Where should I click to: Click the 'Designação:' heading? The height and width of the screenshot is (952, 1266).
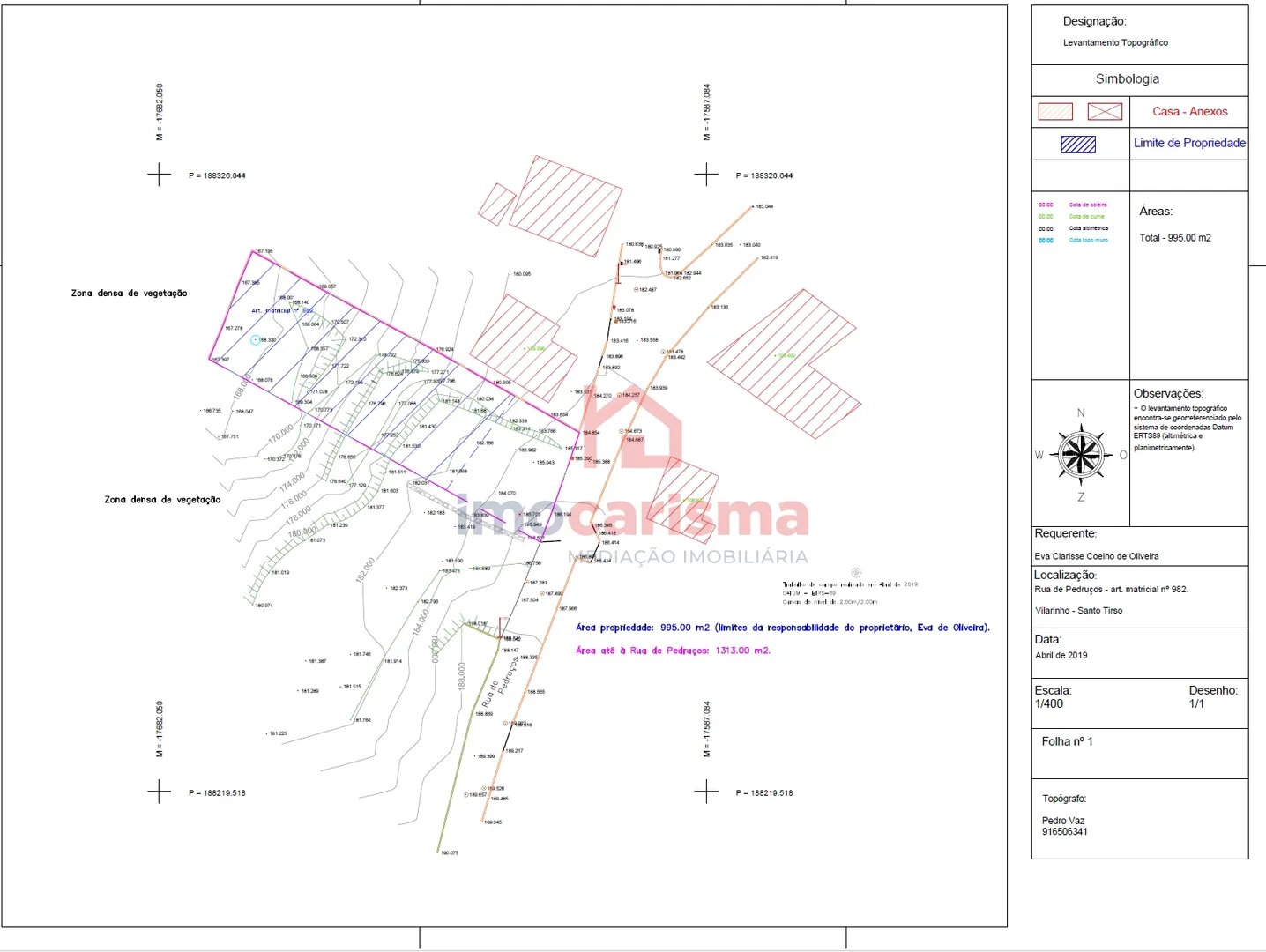point(1094,21)
